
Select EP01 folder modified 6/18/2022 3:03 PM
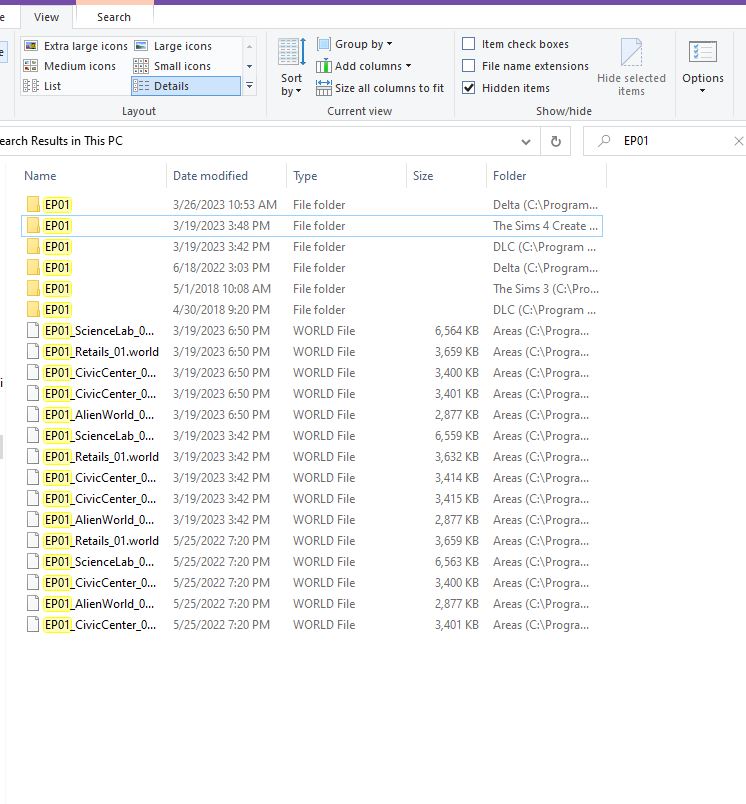click(312, 268)
